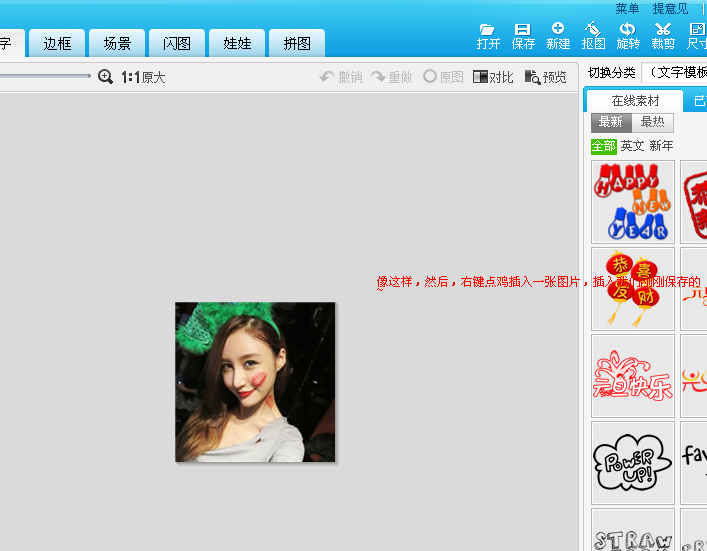Click the 重做 redo arrow
The width and height of the screenshot is (707, 551).
click(x=392, y=77)
